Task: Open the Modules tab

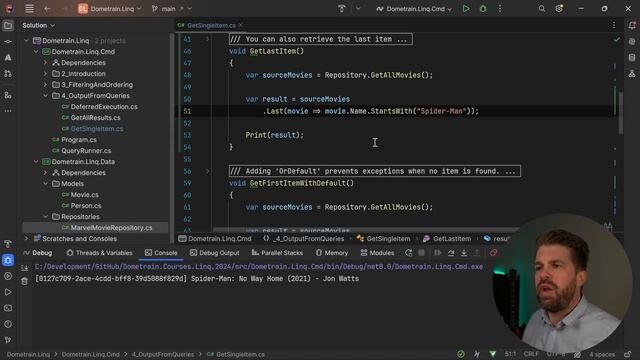Action: pyautogui.click(x=377, y=253)
